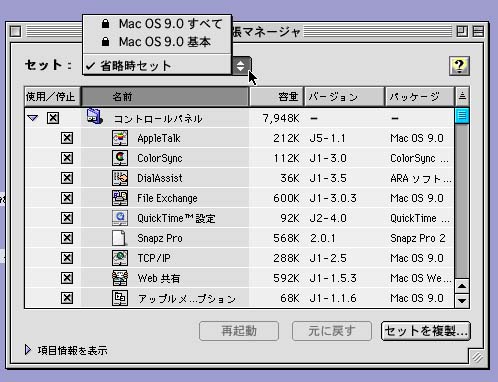Open the help question mark button

[x=459, y=66]
